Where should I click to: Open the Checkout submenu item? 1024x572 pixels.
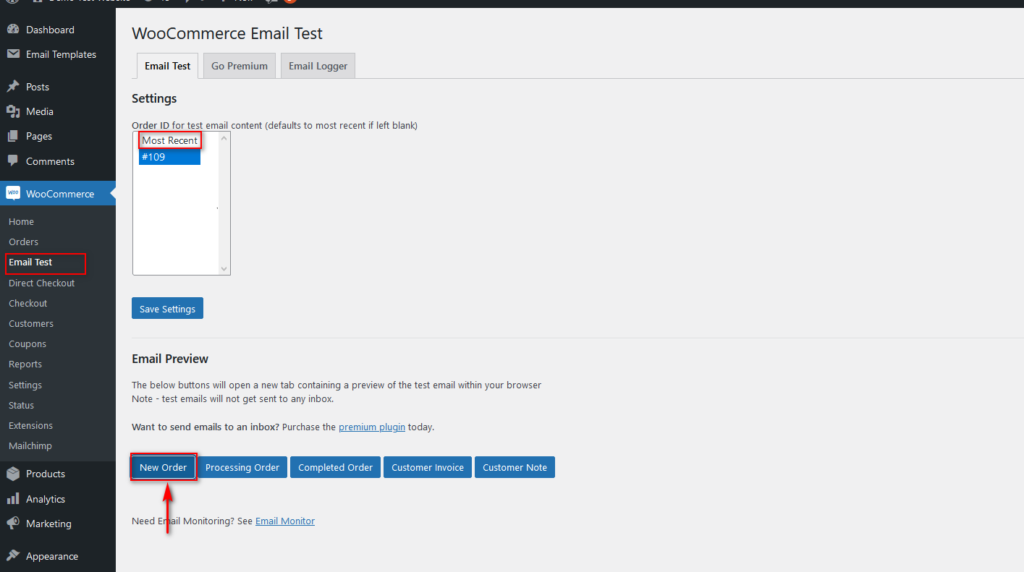(28, 303)
